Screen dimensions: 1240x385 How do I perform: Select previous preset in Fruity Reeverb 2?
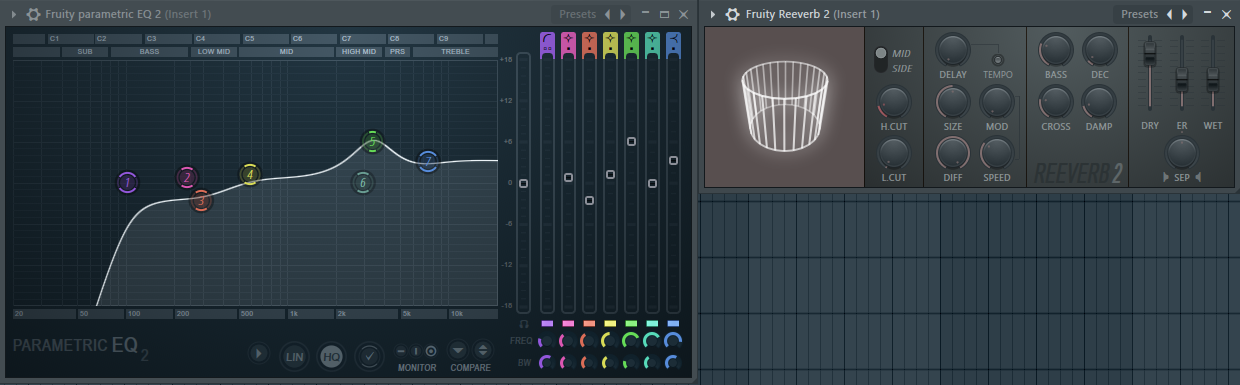[1169, 14]
